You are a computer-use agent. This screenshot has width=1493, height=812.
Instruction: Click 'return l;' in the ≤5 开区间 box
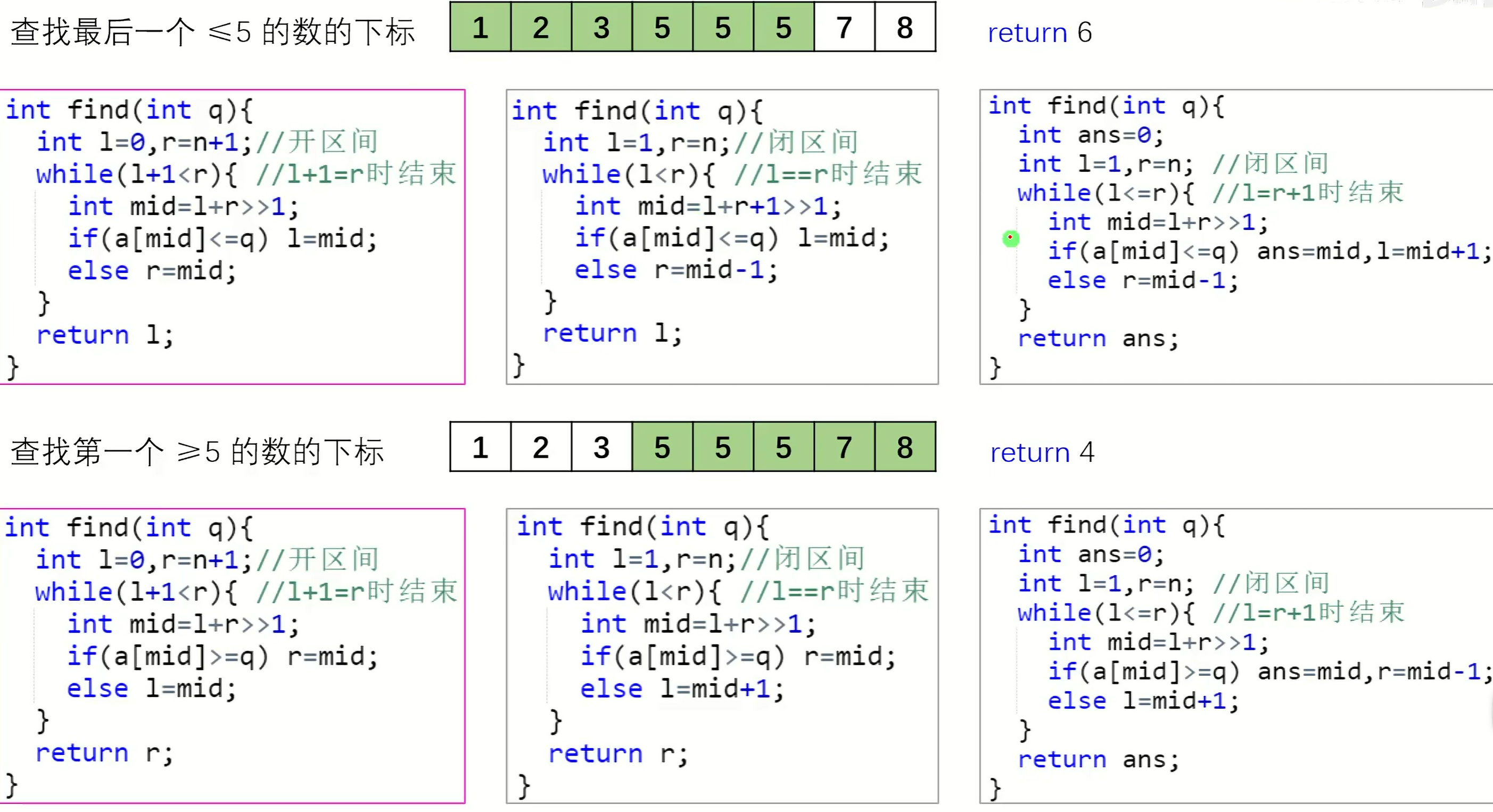coord(105,335)
